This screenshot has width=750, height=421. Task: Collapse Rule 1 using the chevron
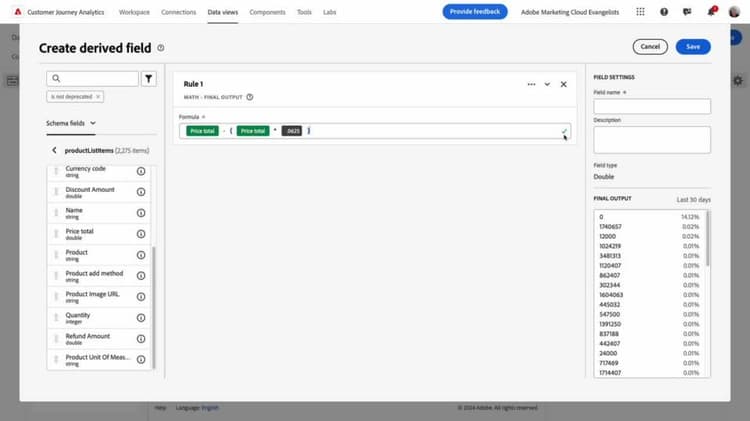pos(547,84)
